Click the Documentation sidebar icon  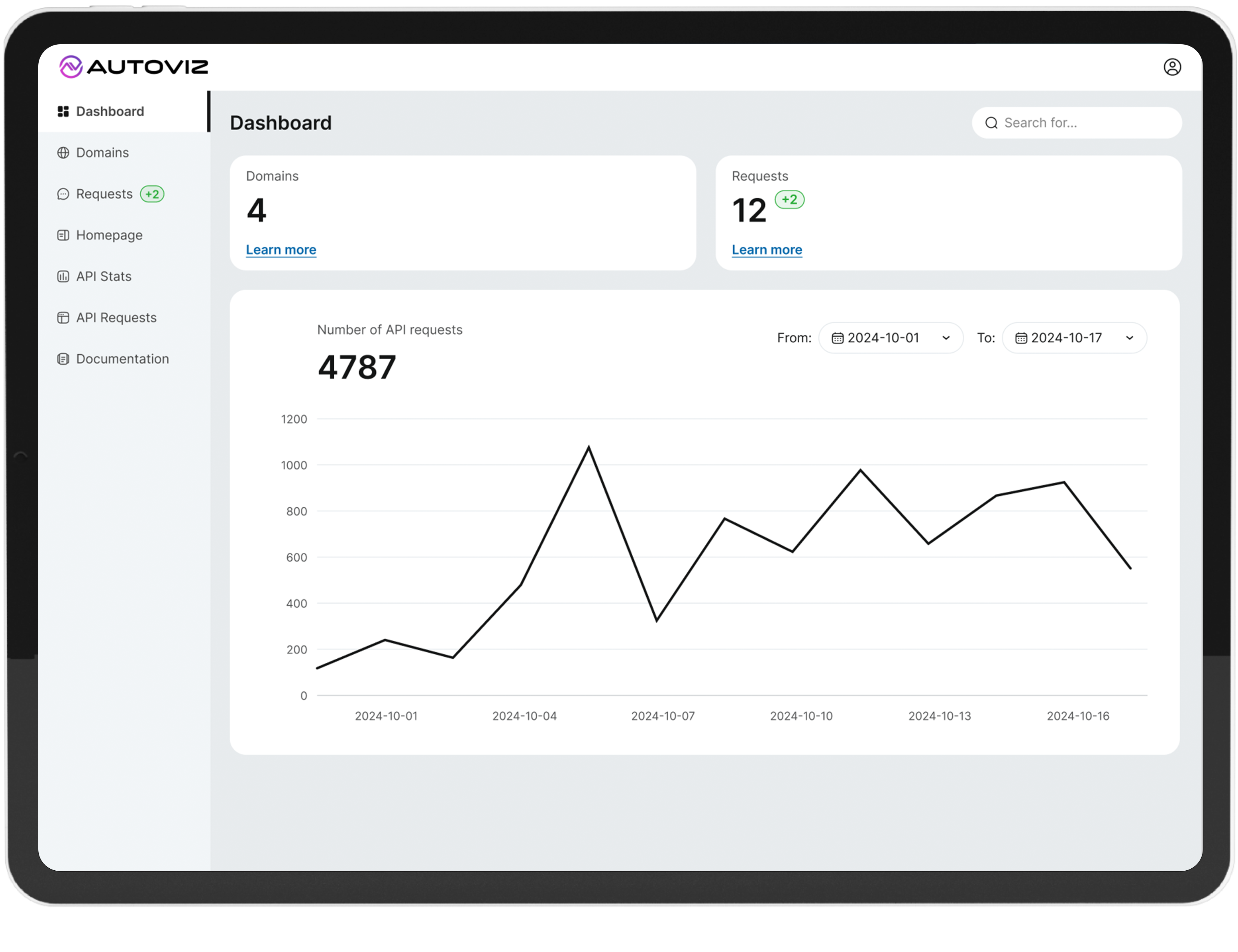tap(63, 359)
